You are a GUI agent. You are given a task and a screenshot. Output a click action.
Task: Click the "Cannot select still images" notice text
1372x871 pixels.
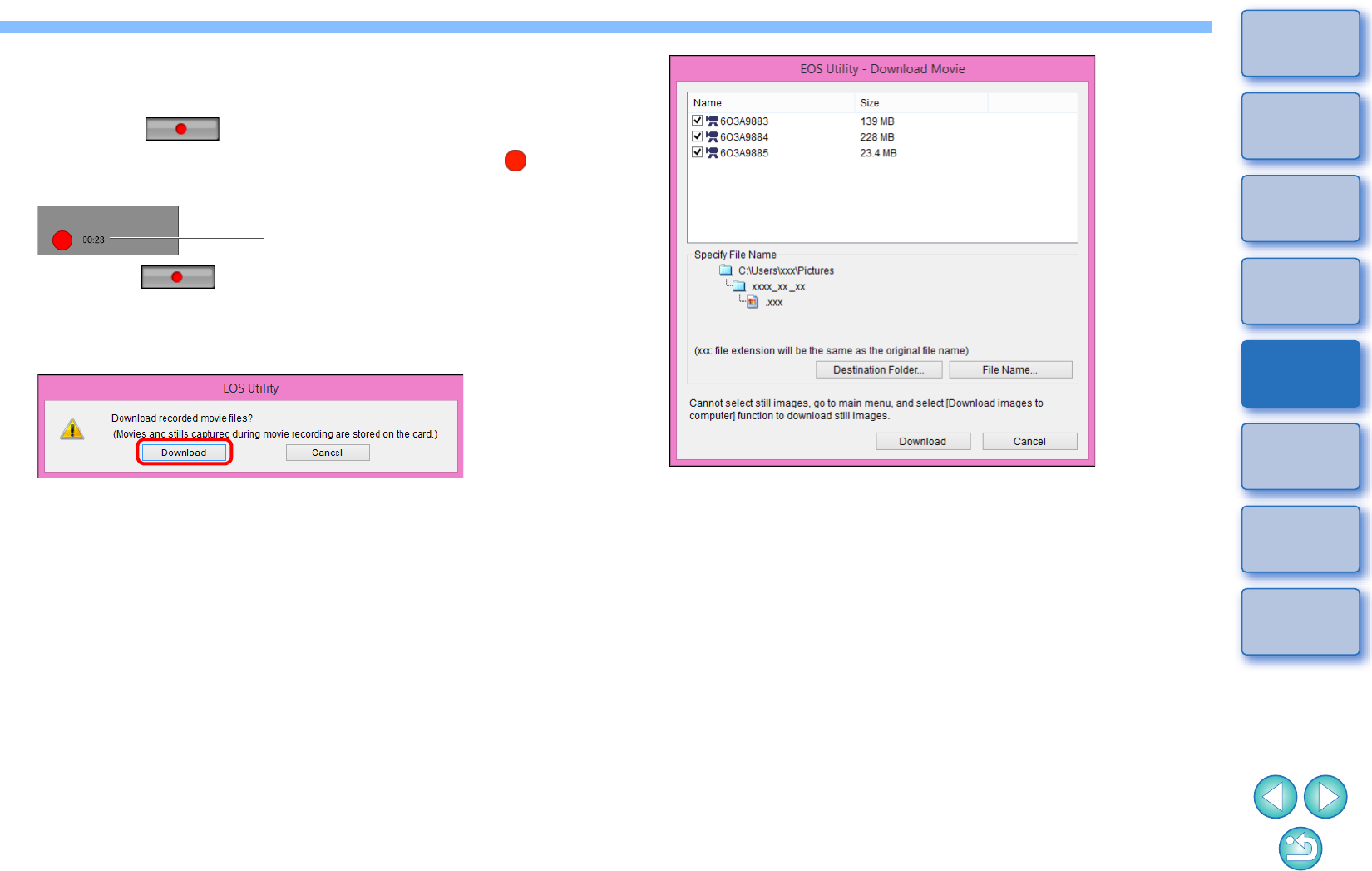click(866, 409)
